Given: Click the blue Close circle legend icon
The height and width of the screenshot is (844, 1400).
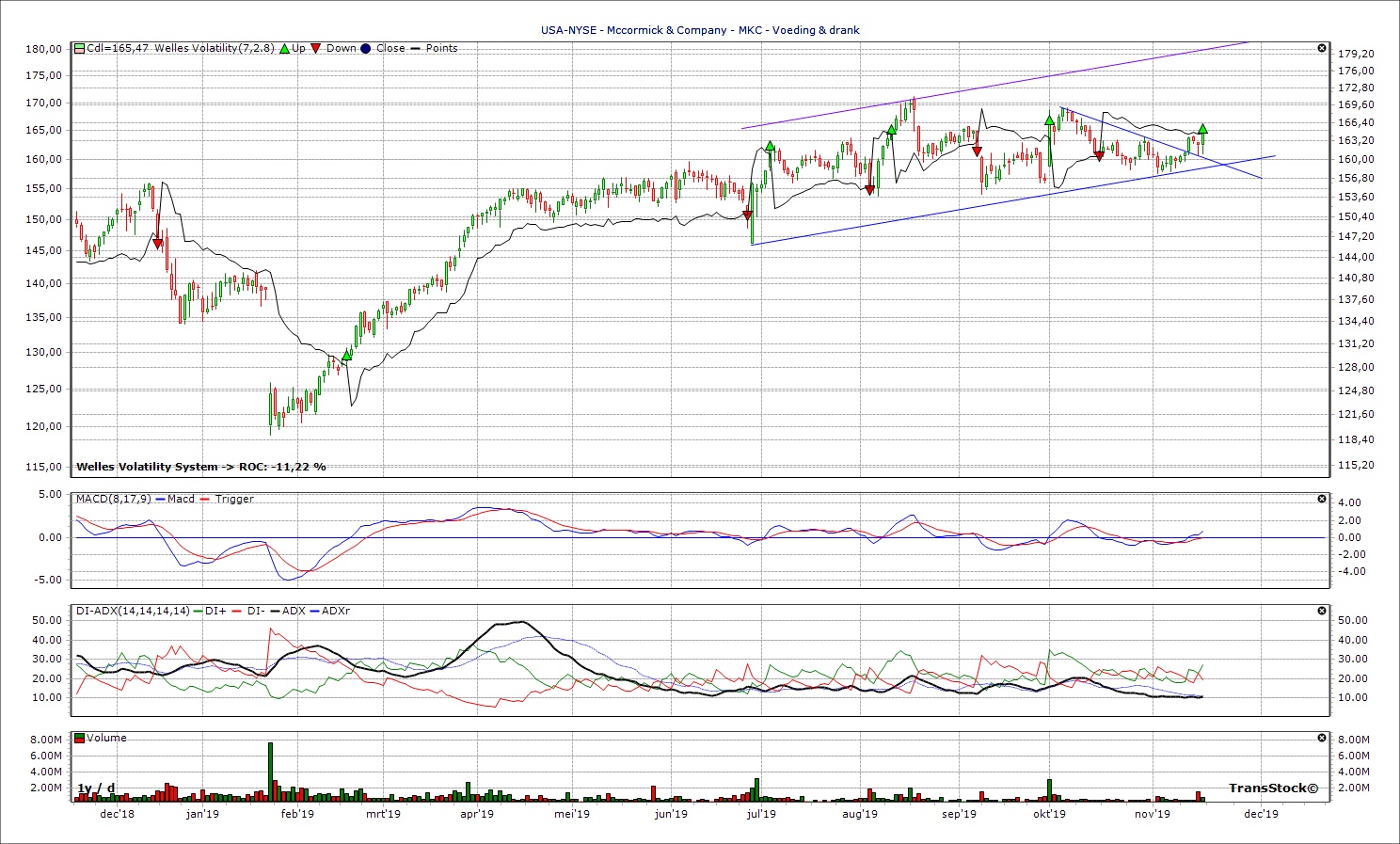Looking at the screenshot, I should point(365,48).
